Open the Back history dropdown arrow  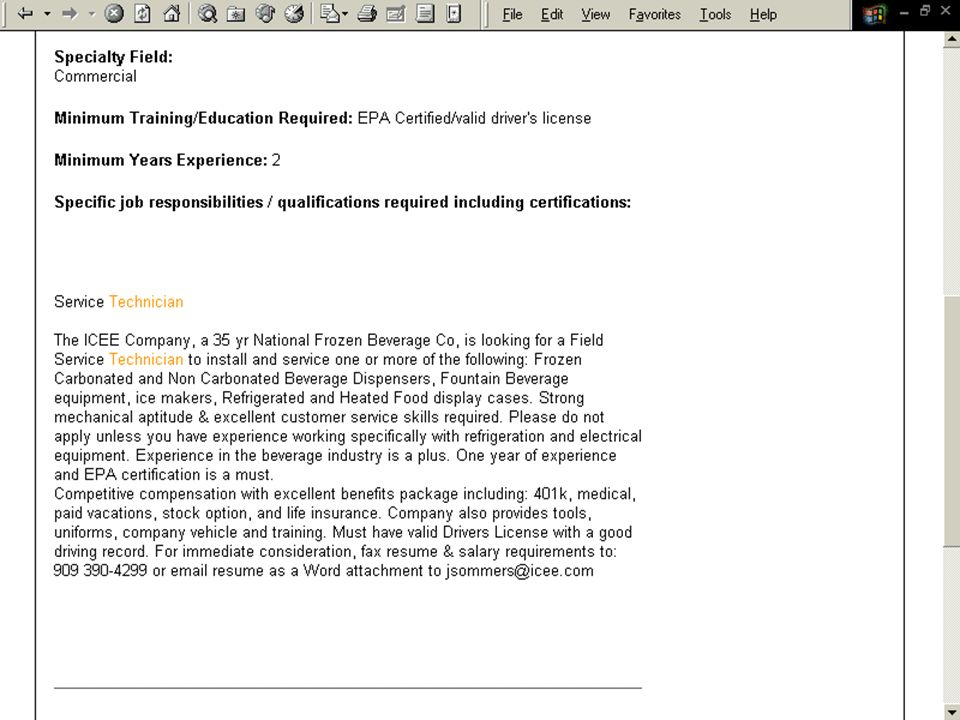pos(47,13)
